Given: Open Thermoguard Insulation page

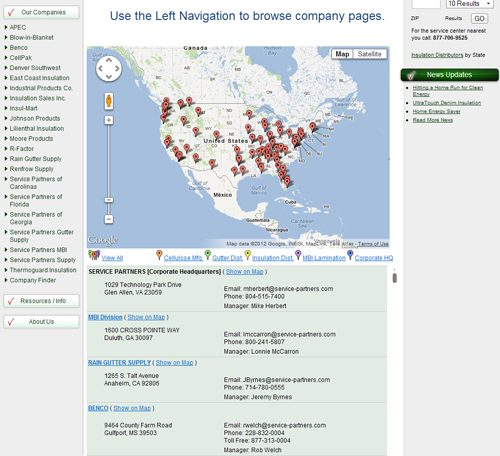Looking at the screenshot, I should pyautogui.click(x=43, y=270).
